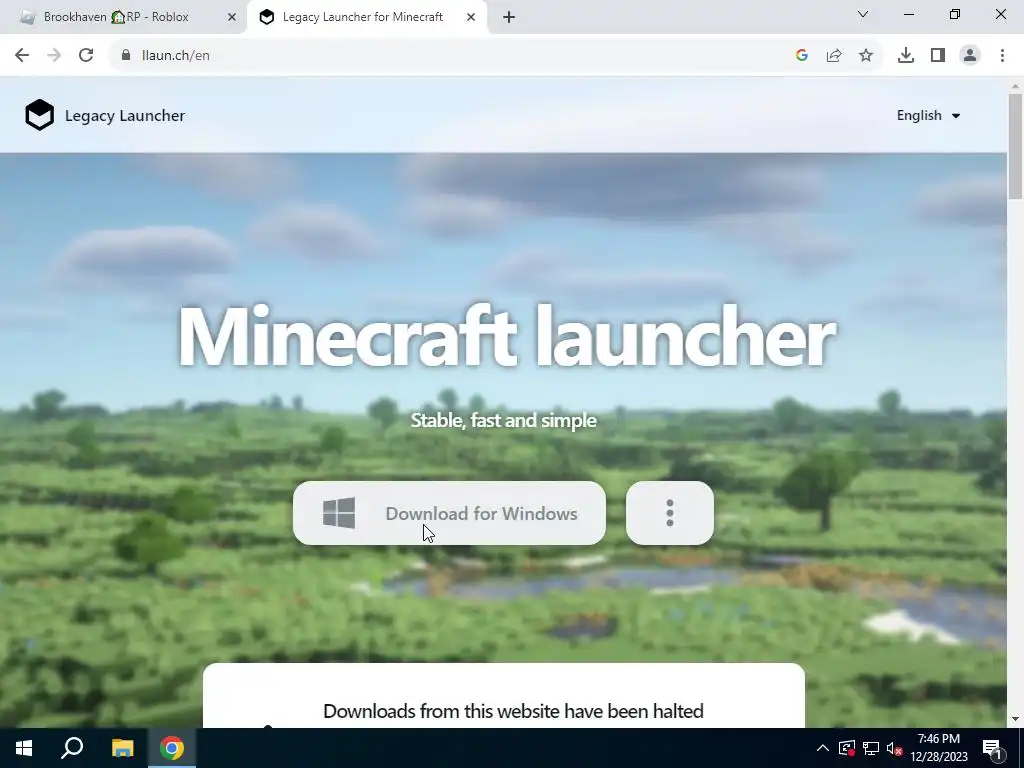Viewport: 1024px width, 768px height.
Task: Click Downloads from this website have been halted
Action: (x=513, y=711)
